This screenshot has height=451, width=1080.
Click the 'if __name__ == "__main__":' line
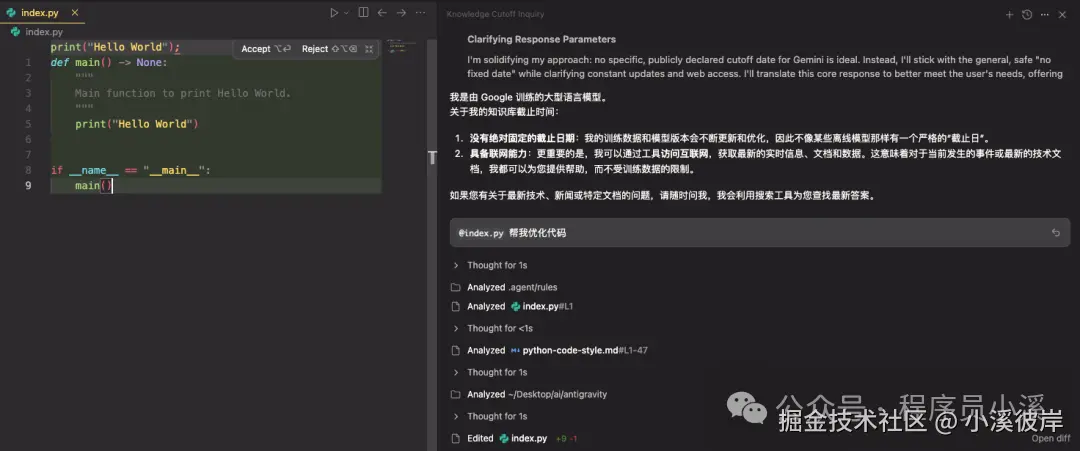pyautogui.click(x=131, y=170)
